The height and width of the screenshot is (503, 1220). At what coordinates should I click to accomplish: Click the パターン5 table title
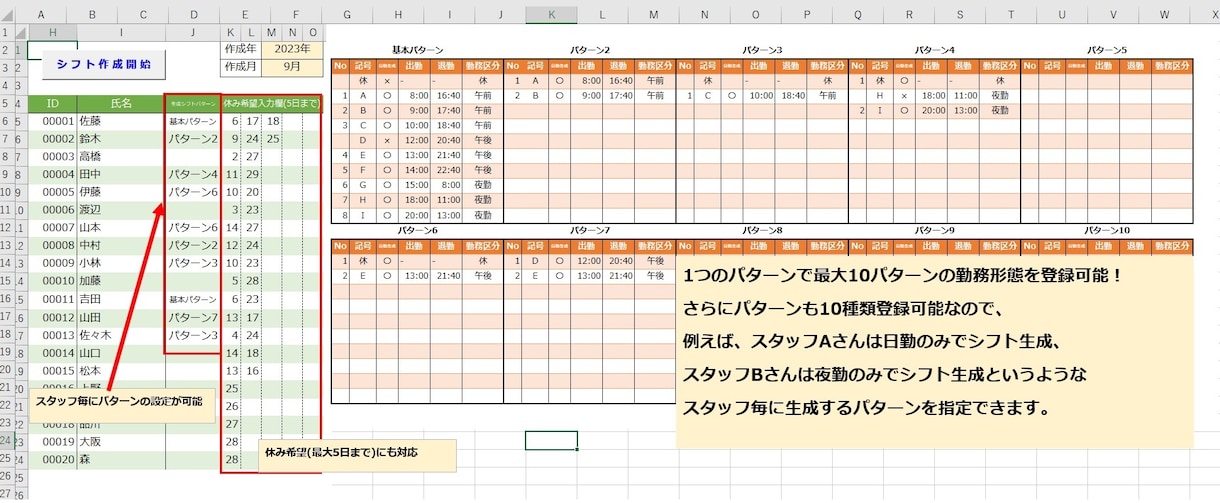click(x=1107, y=50)
